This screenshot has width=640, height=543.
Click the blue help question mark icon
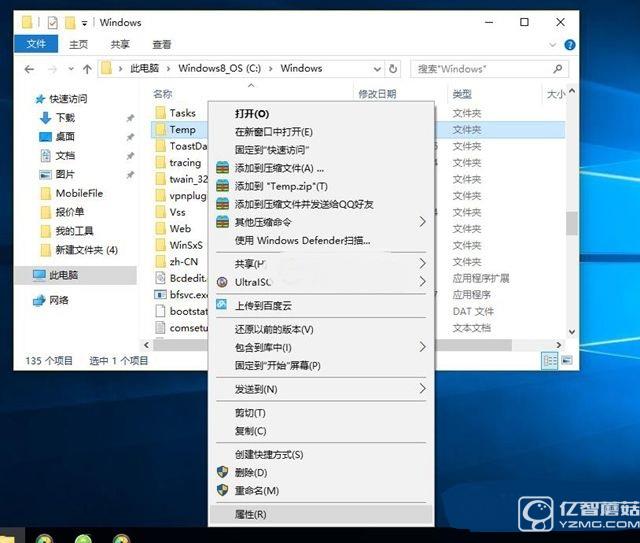[569, 44]
